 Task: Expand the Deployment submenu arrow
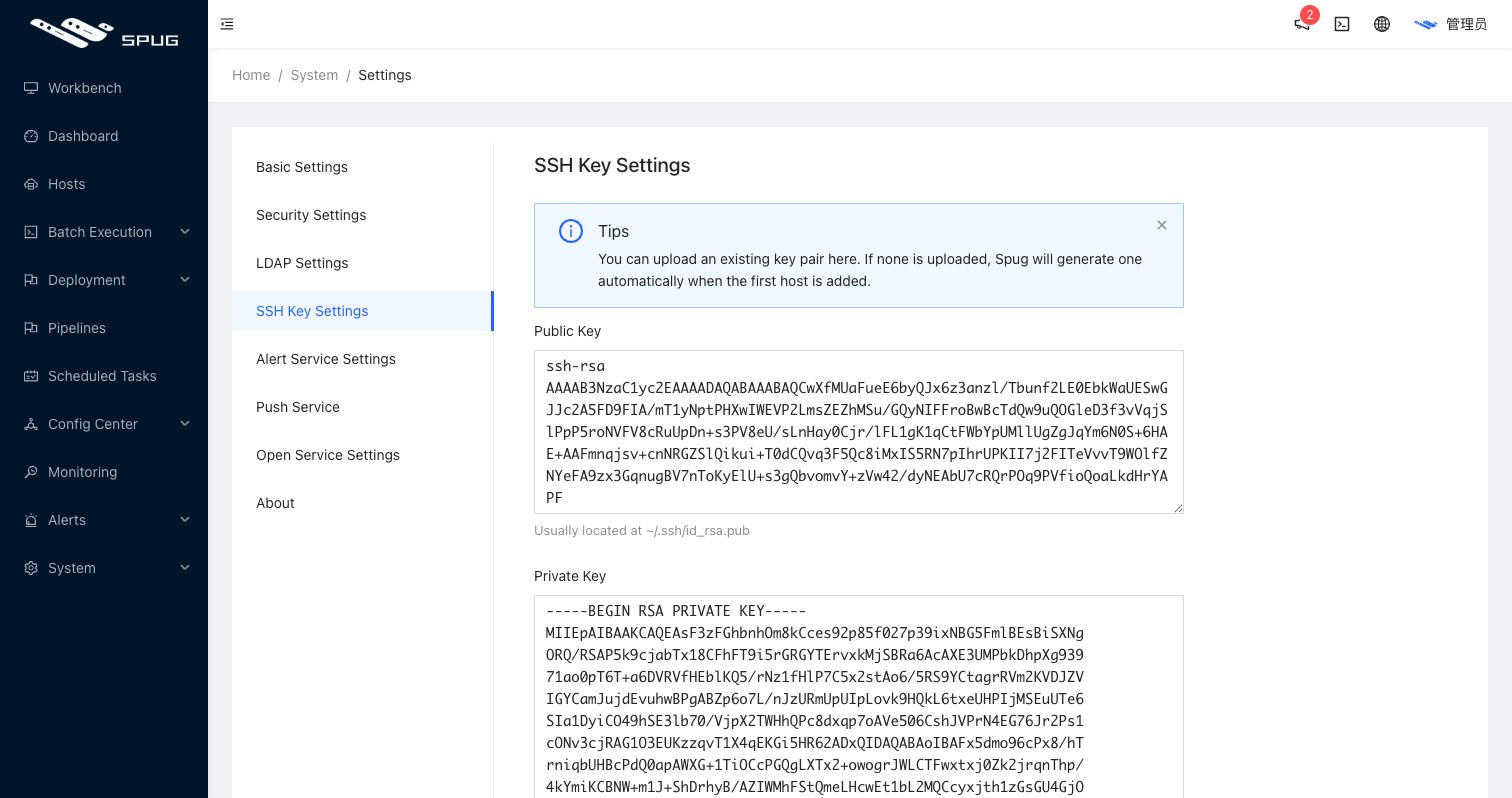coord(185,280)
